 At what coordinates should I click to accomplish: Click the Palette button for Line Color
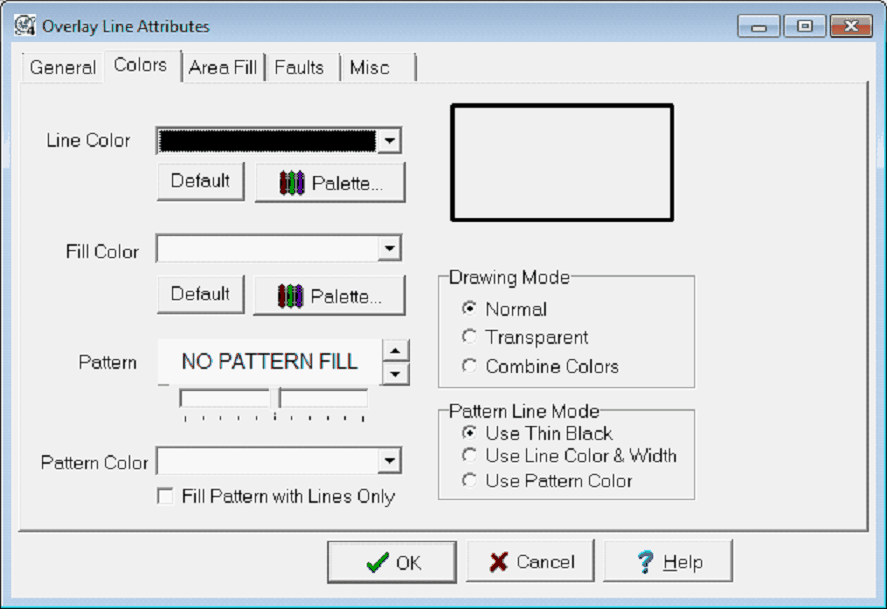(330, 183)
